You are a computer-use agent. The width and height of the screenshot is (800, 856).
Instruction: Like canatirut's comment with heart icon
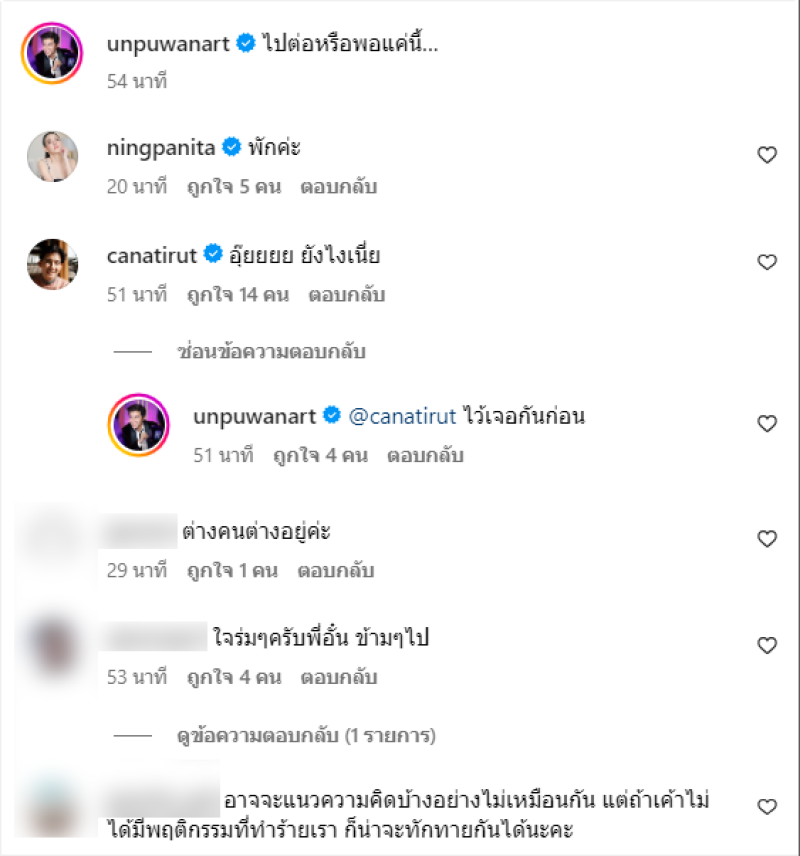pos(767,262)
